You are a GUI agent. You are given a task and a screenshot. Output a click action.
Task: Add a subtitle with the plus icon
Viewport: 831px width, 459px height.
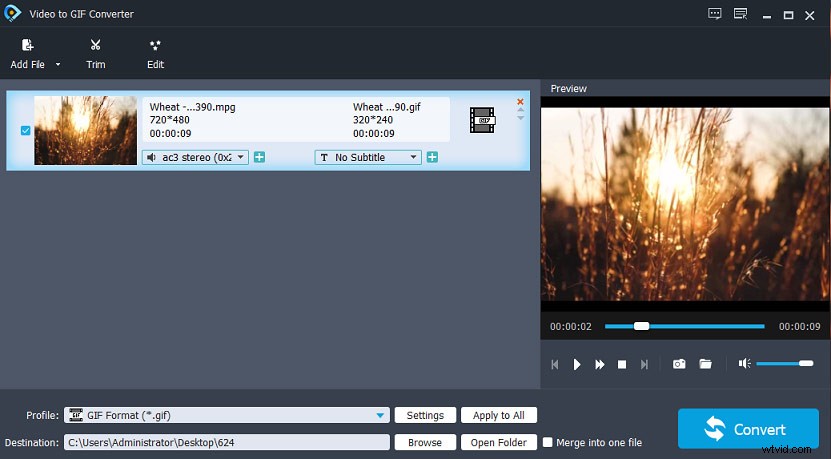coord(432,157)
